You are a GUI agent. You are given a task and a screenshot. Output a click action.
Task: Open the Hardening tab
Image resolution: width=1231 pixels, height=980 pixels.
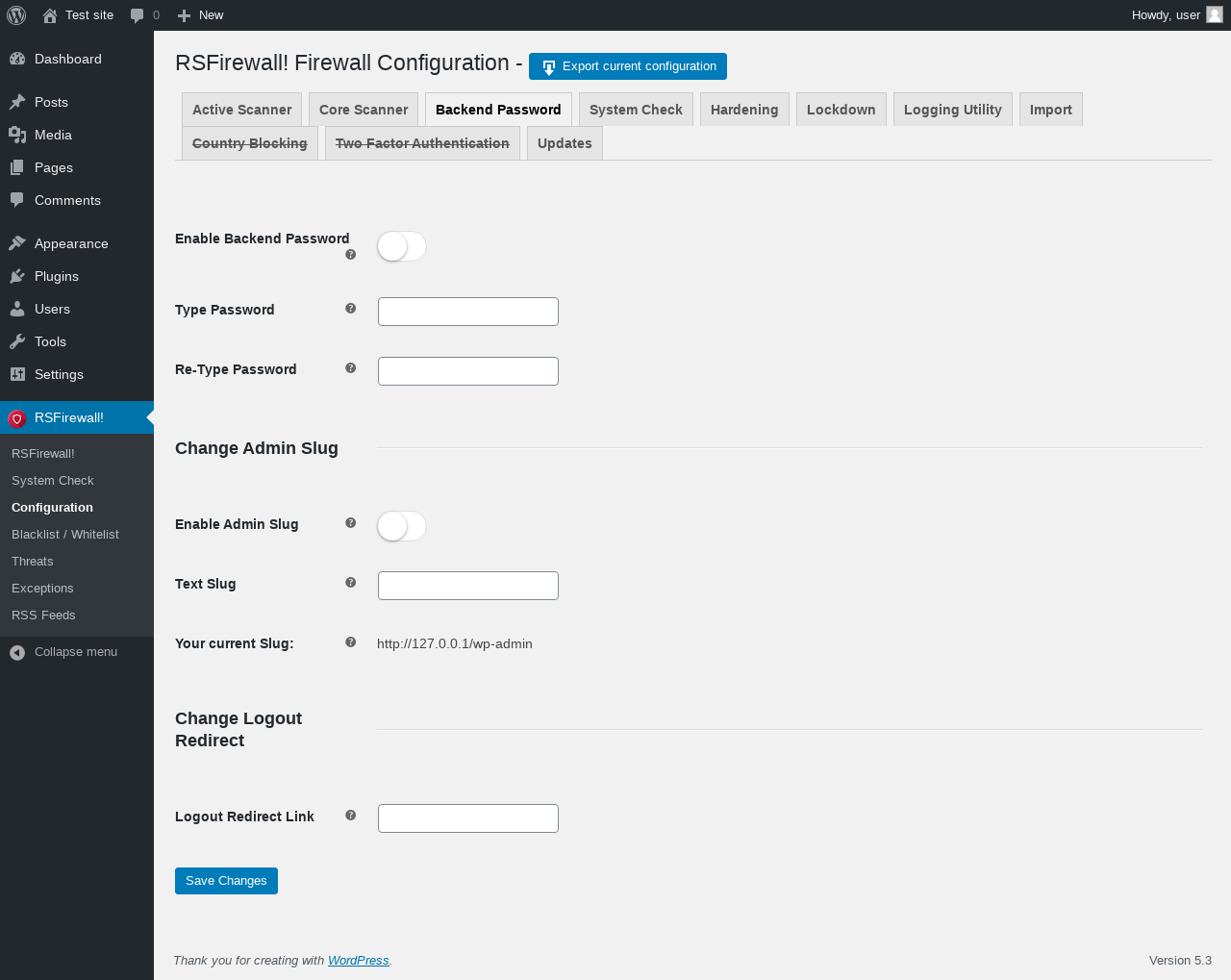pyautogui.click(x=744, y=110)
